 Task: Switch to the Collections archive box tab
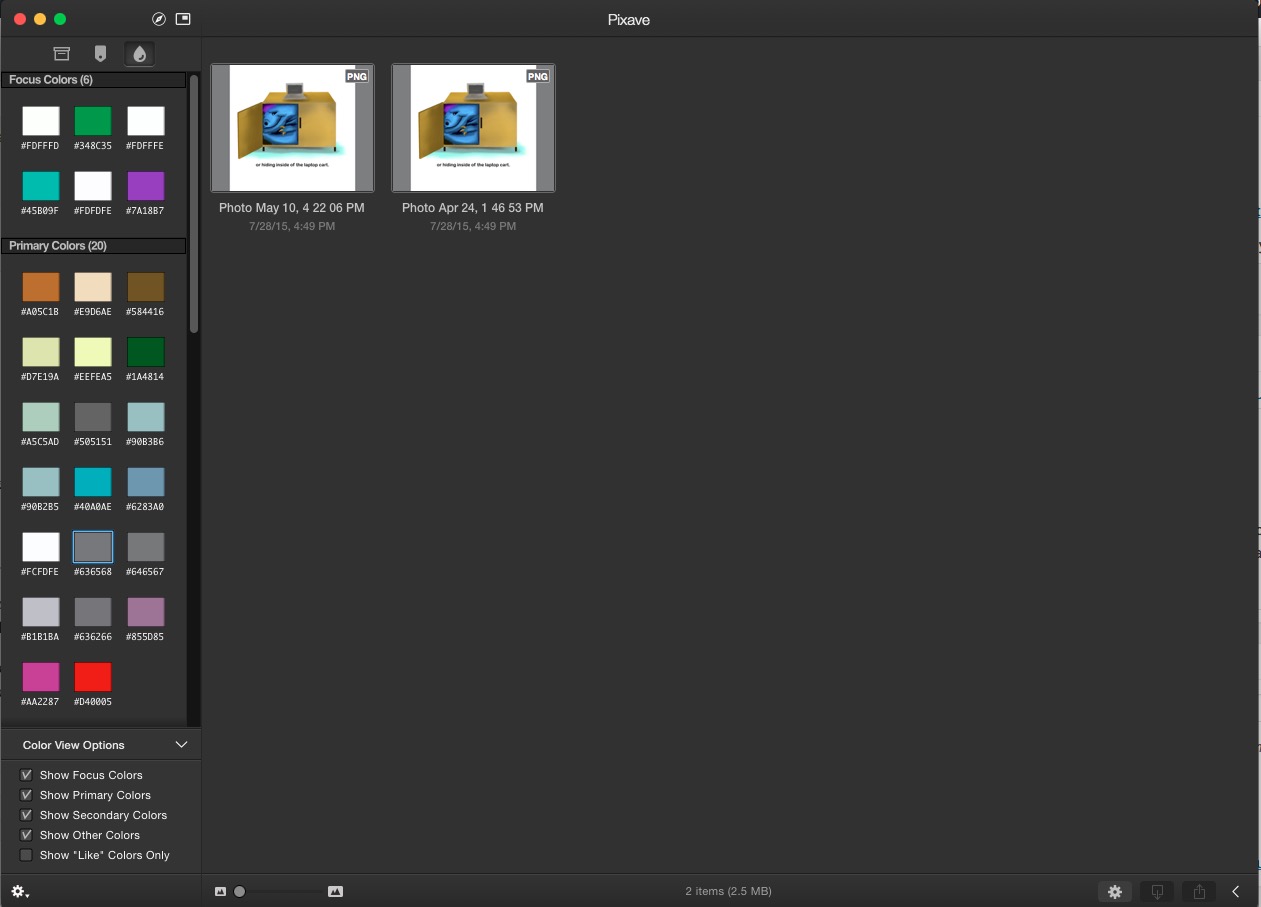point(62,54)
